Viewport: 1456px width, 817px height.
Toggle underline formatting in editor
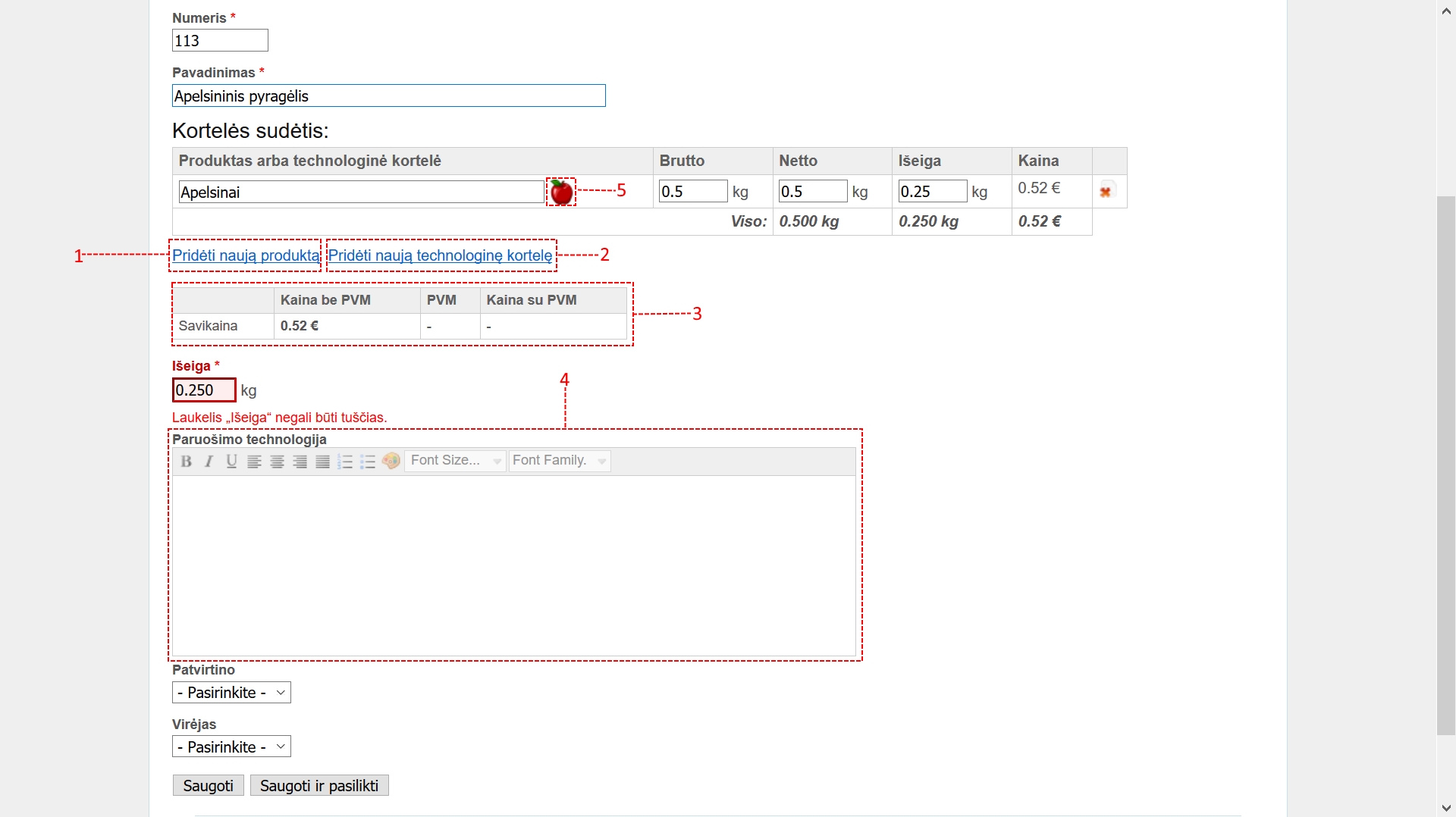[231, 462]
